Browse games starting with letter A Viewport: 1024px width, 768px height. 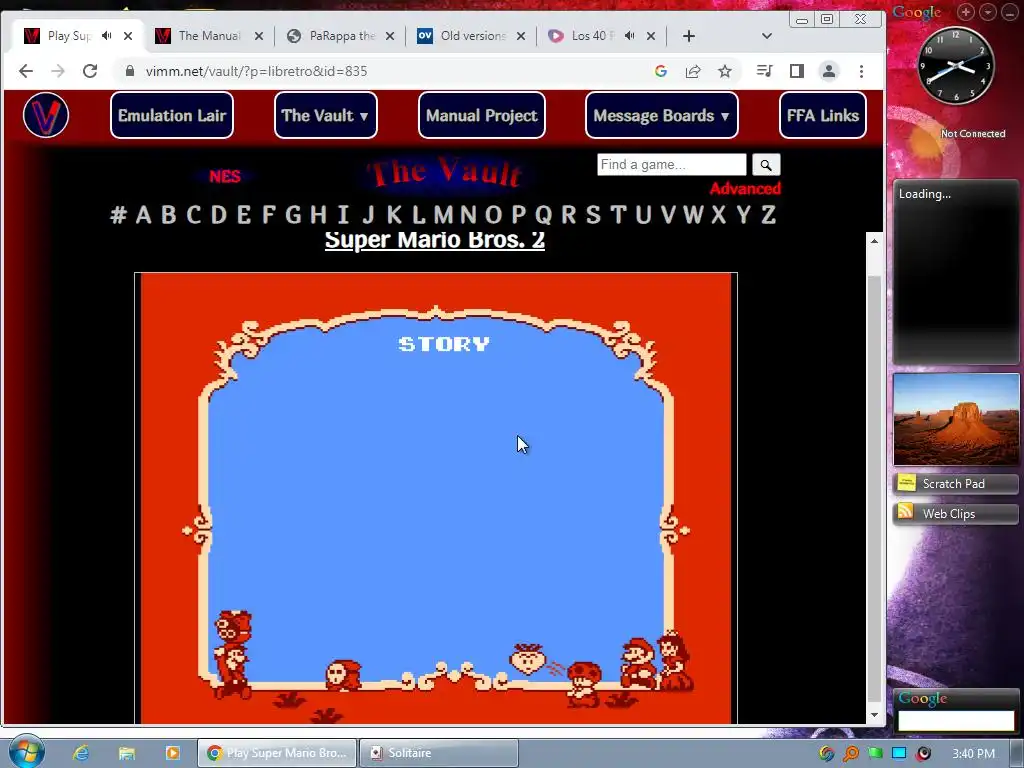(143, 214)
